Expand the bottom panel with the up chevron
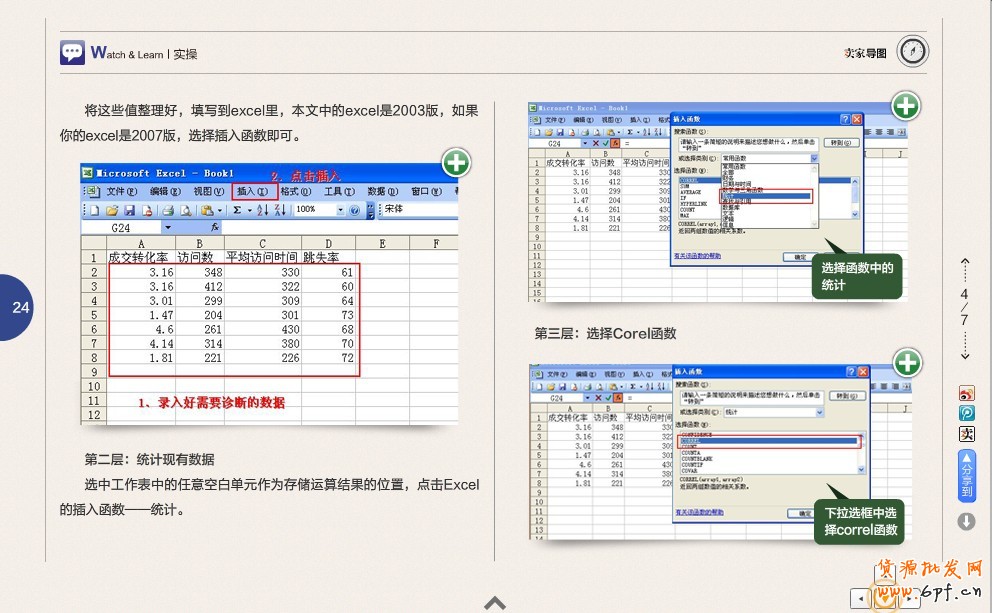 pyautogui.click(x=495, y=602)
